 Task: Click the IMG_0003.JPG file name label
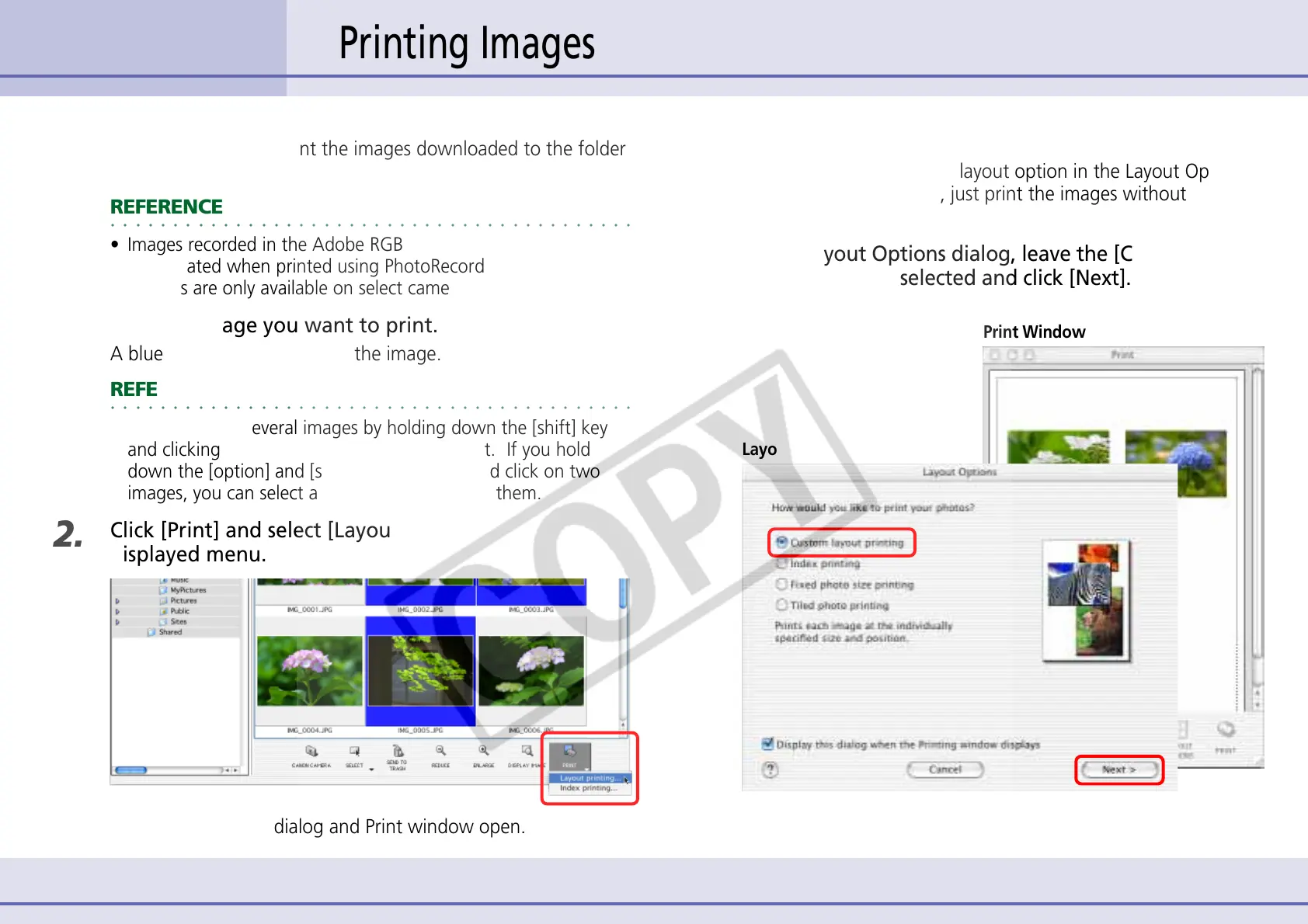tap(531, 610)
